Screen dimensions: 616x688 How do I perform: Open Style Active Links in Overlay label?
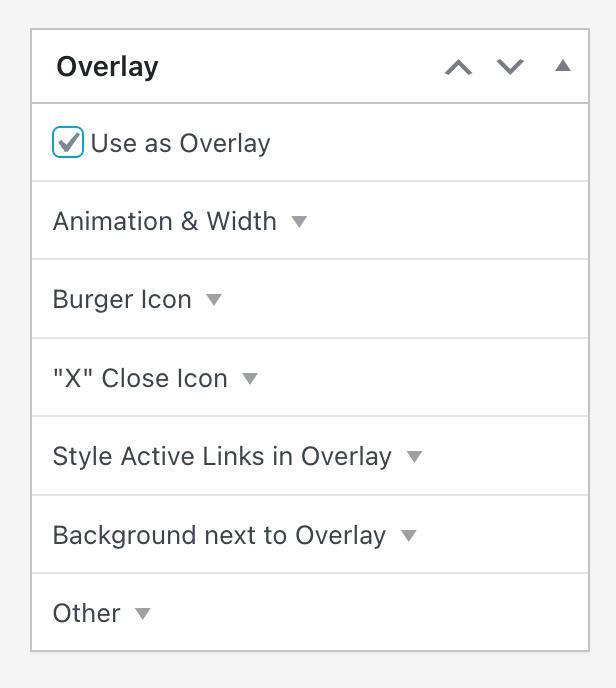pyautogui.click(x=222, y=457)
